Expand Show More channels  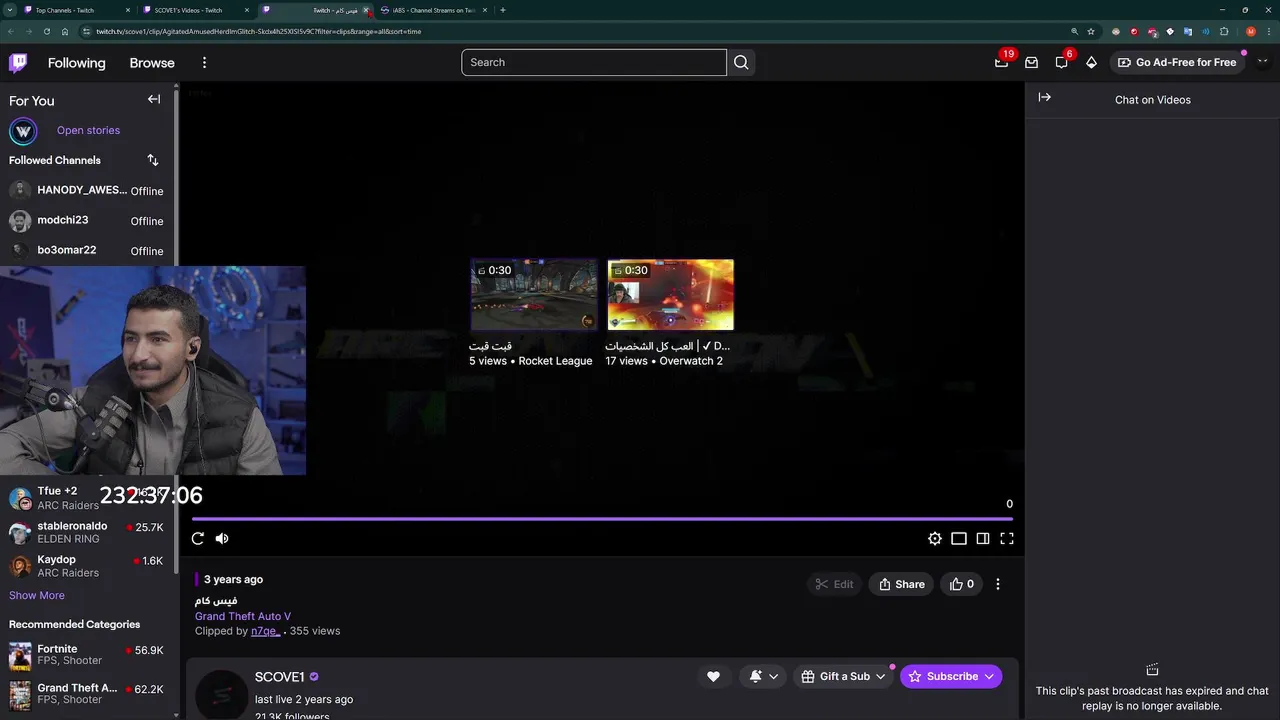(37, 595)
